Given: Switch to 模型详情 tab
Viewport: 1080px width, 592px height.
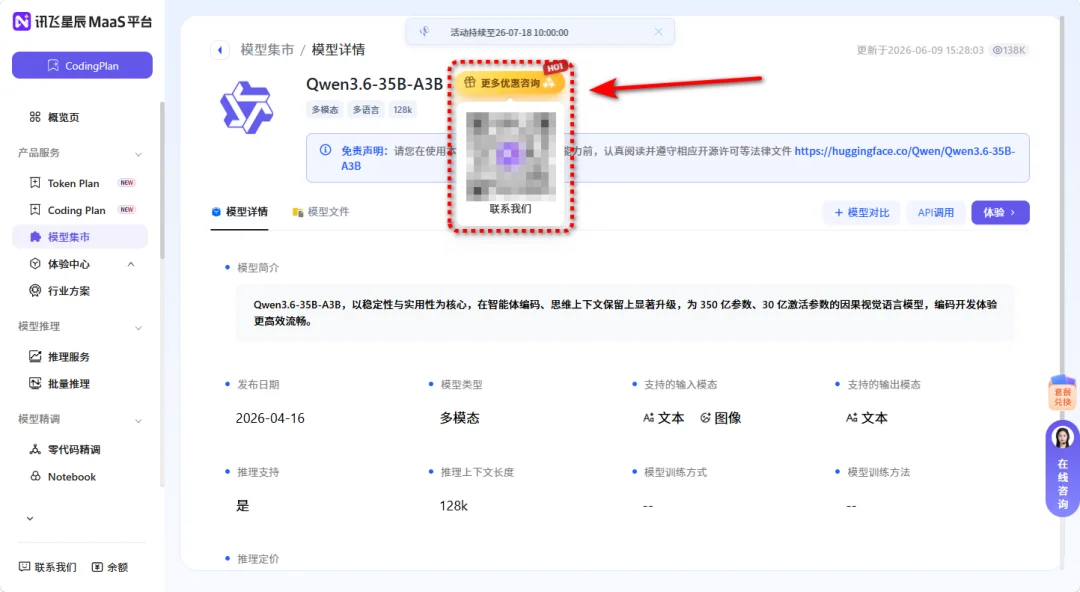Looking at the screenshot, I should click(x=240, y=212).
